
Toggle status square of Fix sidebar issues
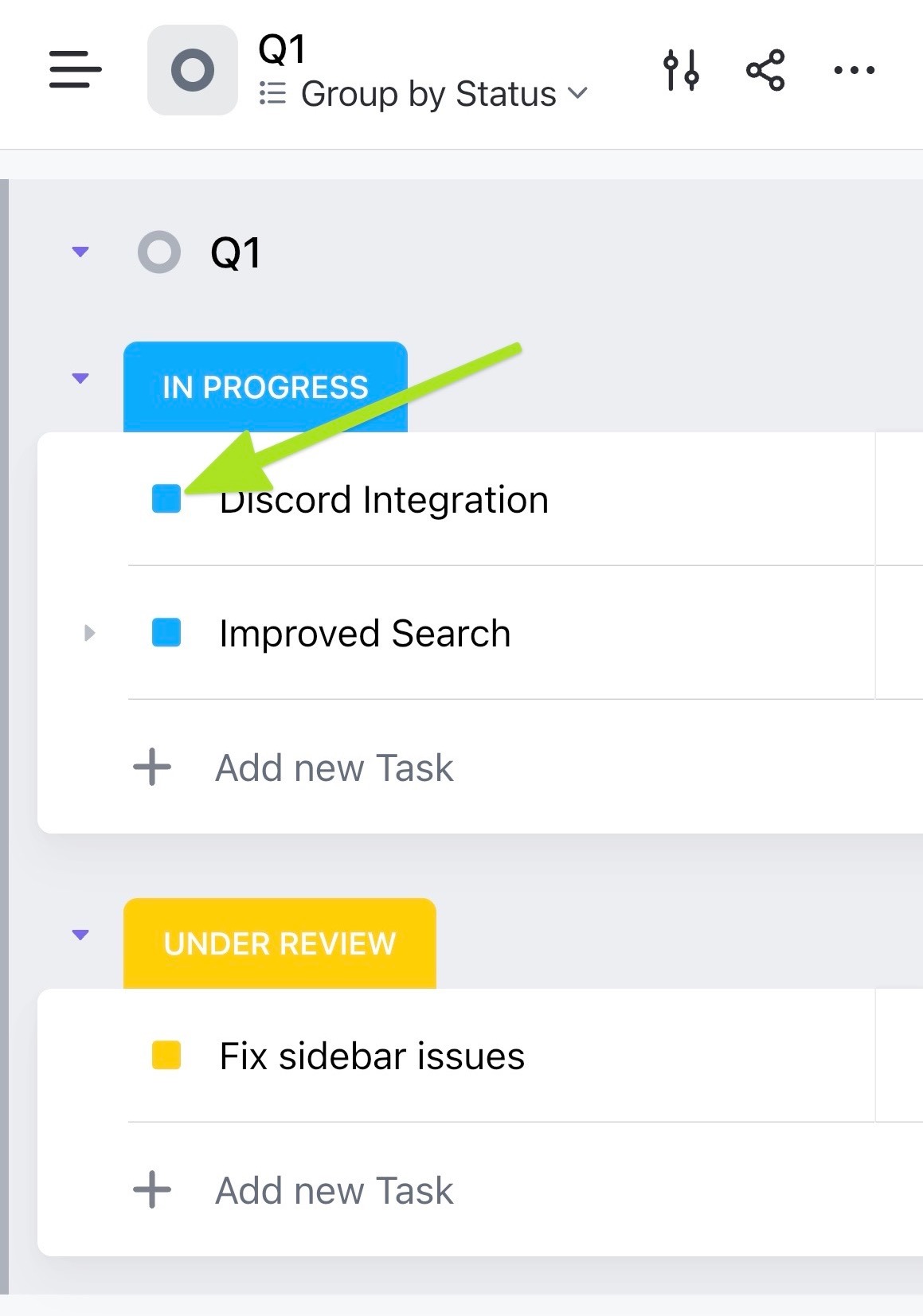click(x=166, y=1055)
